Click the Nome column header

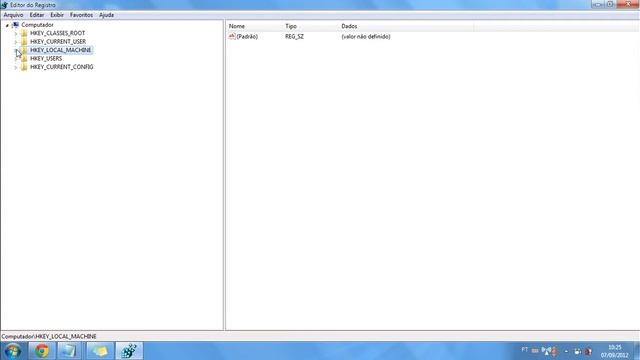(254, 26)
